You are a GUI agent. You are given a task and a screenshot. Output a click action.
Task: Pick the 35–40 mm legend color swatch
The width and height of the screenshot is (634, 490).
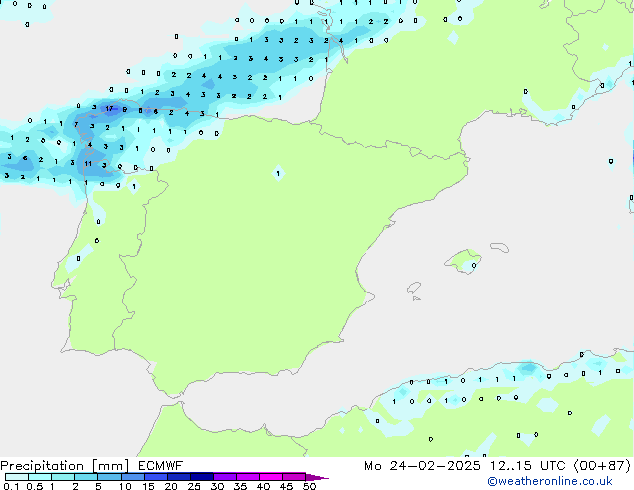(x=247, y=477)
